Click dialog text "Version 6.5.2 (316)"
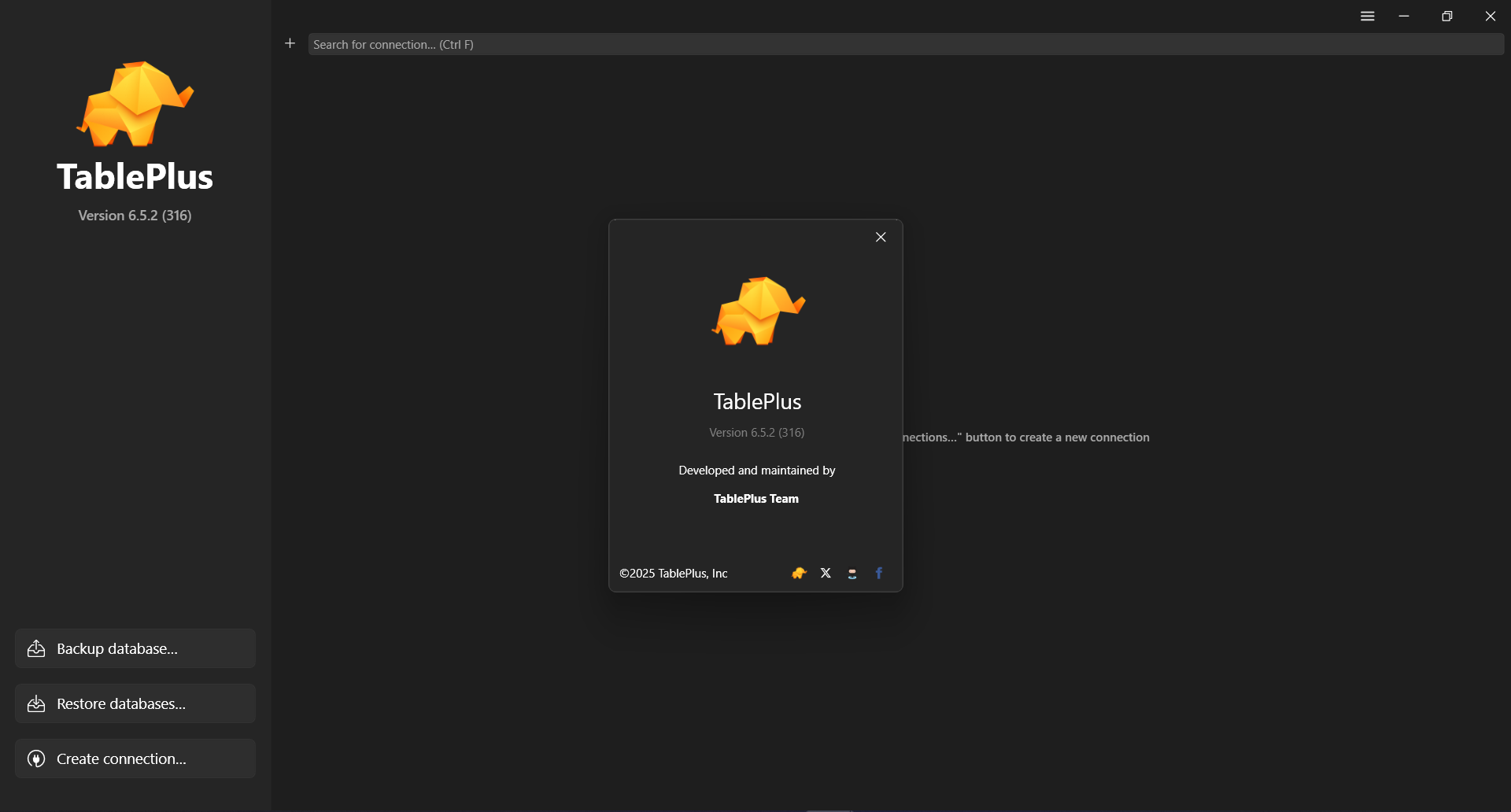This screenshot has width=1511, height=812. (x=756, y=433)
